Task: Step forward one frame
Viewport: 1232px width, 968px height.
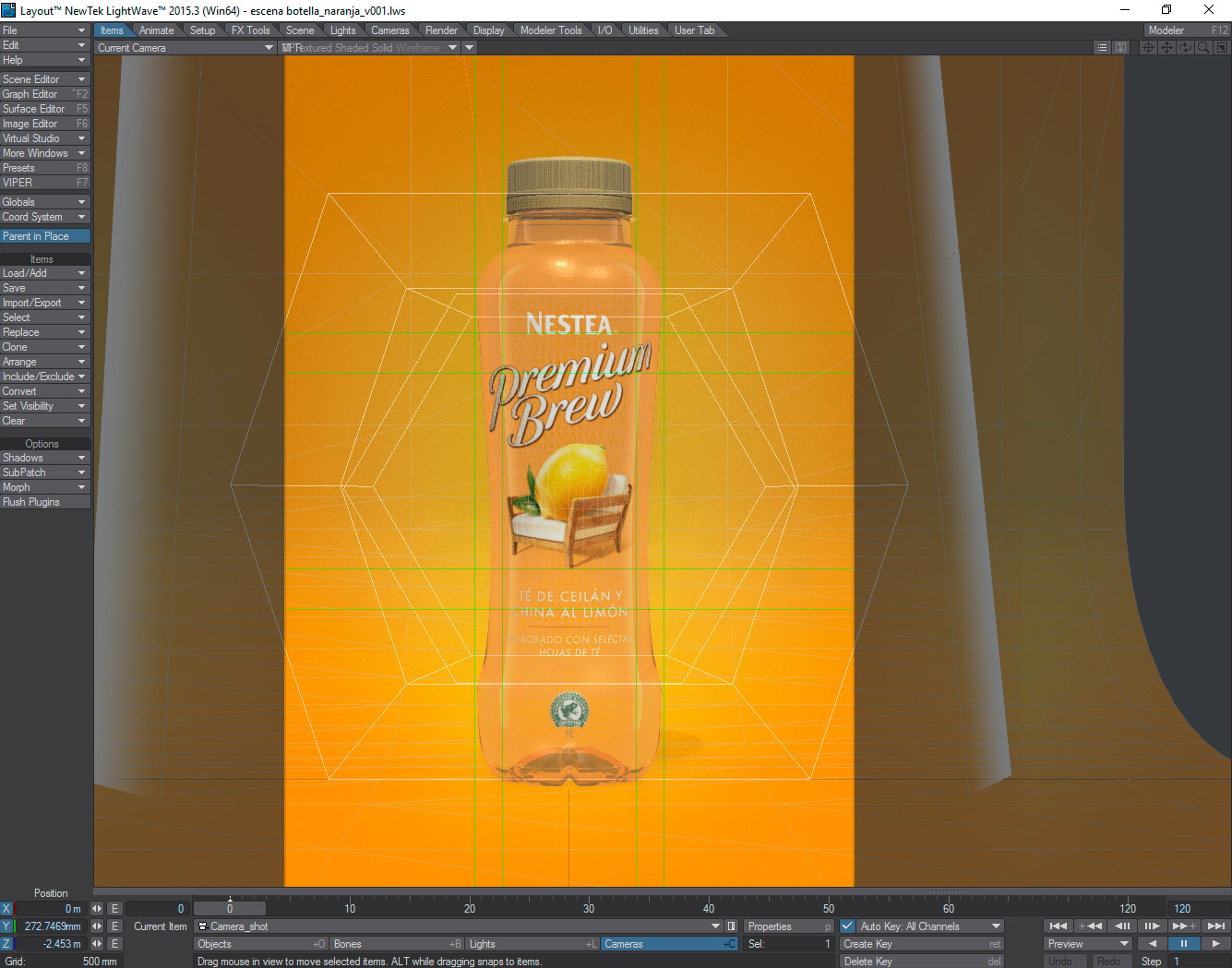Action: [1153, 926]
